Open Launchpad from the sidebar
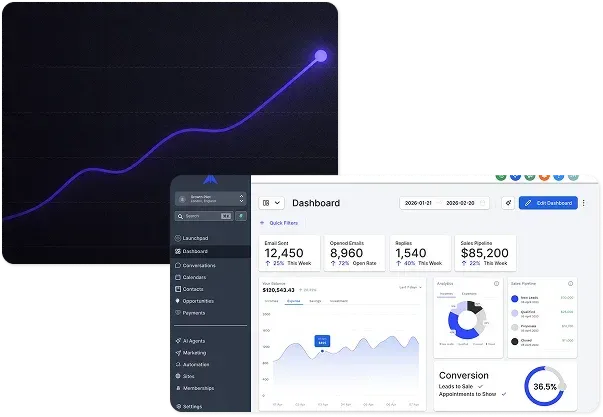Image resolution: width=603 pixels, height=417 pixels. click(192, 238)
